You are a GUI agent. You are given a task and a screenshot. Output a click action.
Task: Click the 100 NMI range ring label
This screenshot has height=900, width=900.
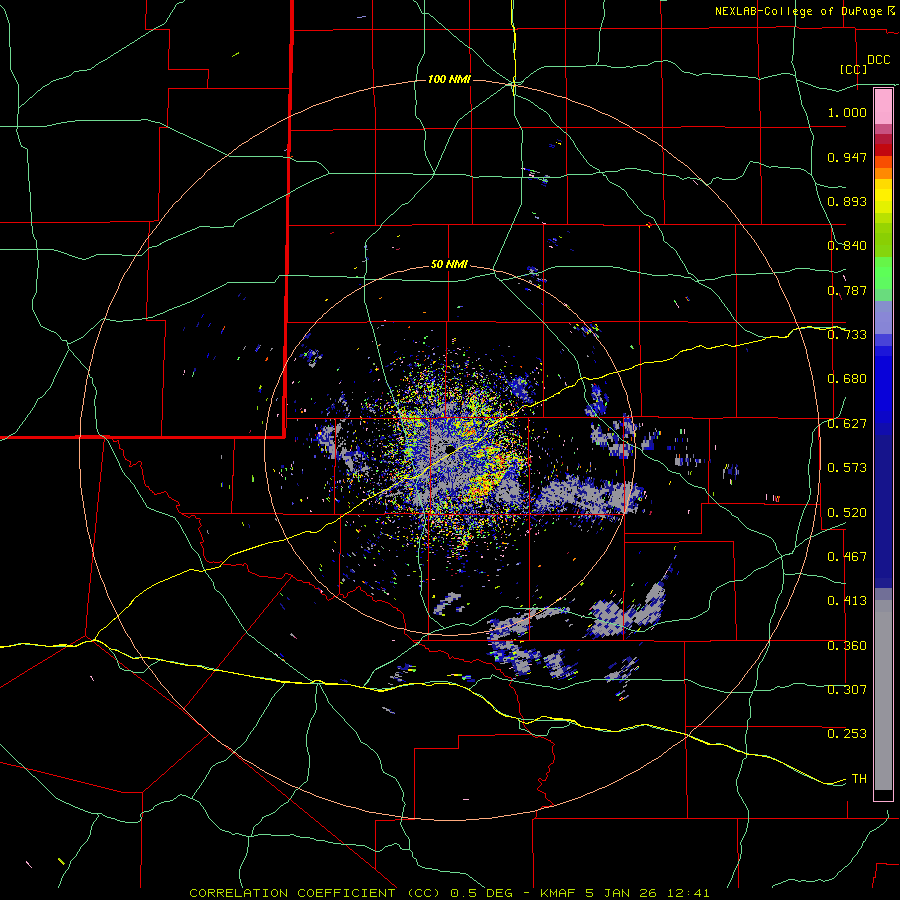click(449, 79)
